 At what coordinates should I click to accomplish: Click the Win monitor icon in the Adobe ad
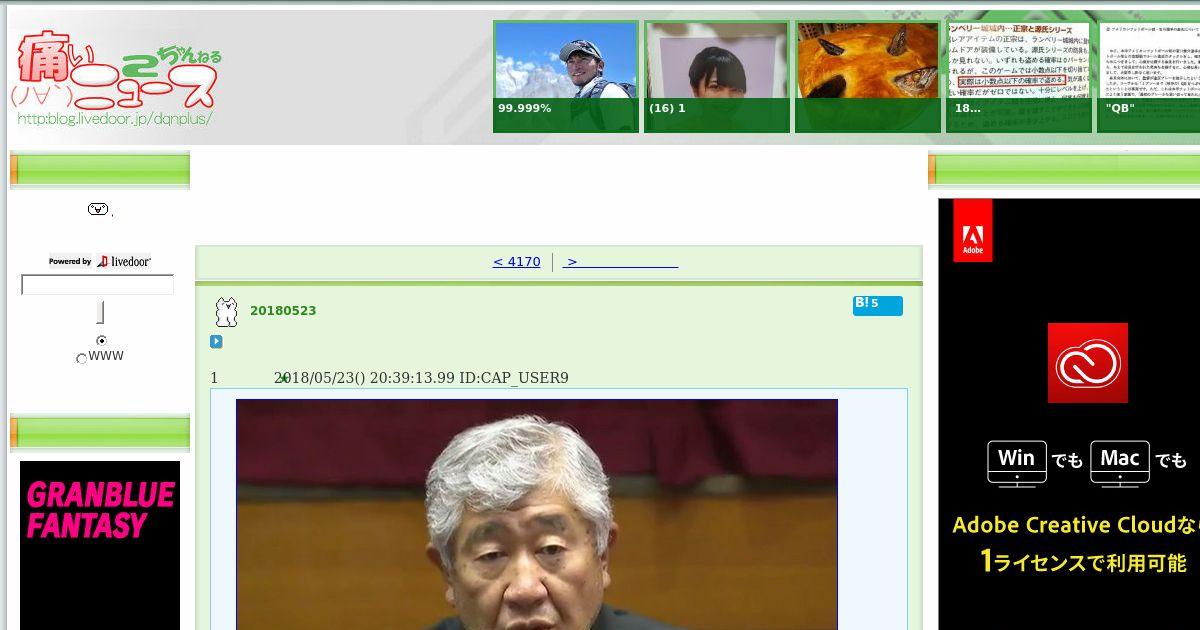coord(1017,463)
